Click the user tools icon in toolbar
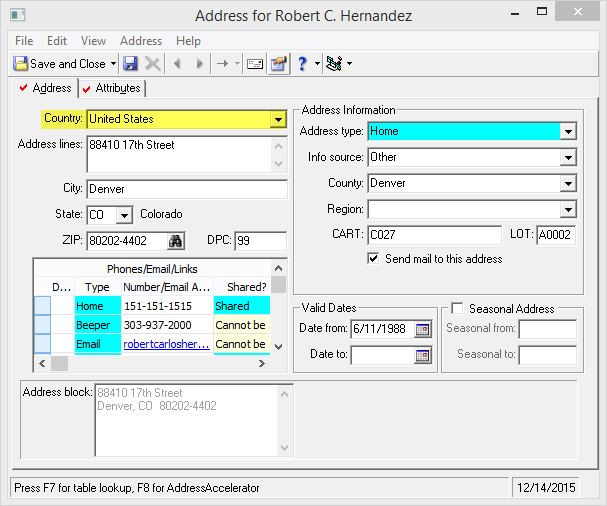 334,63
